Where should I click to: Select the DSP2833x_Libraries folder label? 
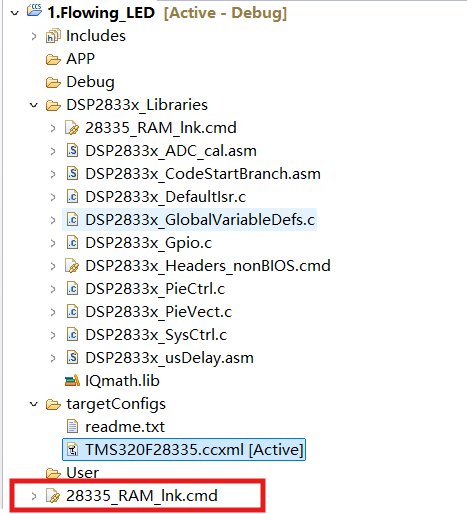[x=137, y=105]
